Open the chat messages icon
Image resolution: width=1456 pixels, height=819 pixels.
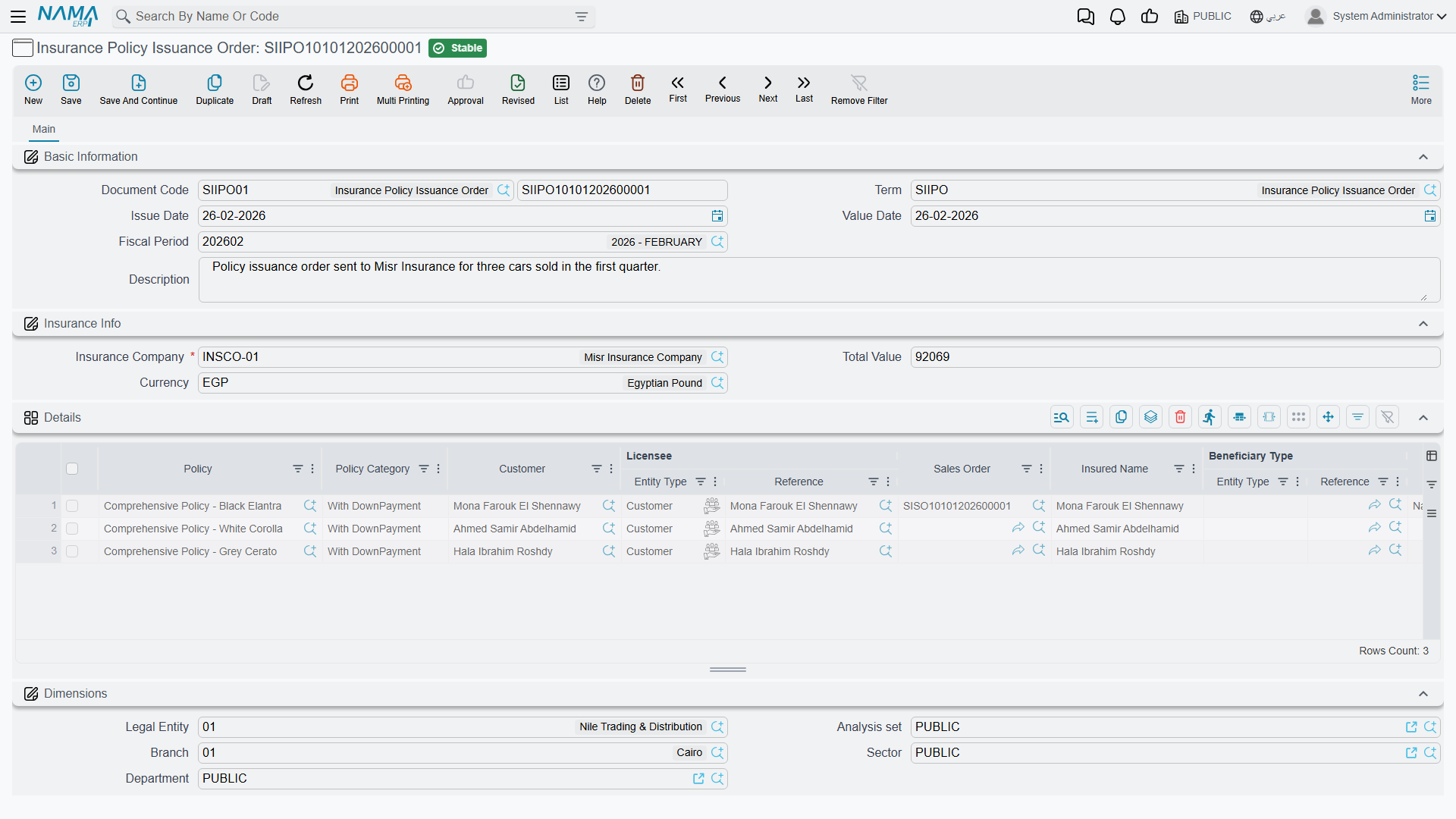1086,16
